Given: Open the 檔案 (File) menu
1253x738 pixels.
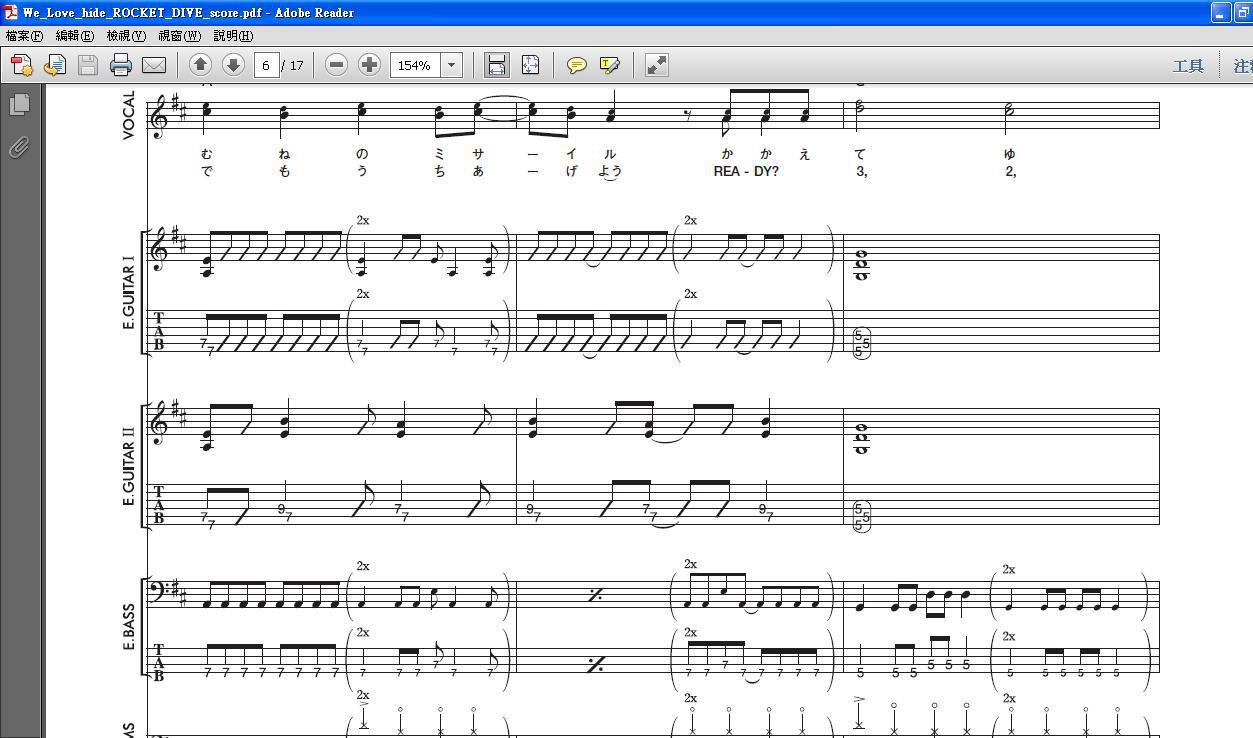Looking at the screenshot, I should pos(24,36).
